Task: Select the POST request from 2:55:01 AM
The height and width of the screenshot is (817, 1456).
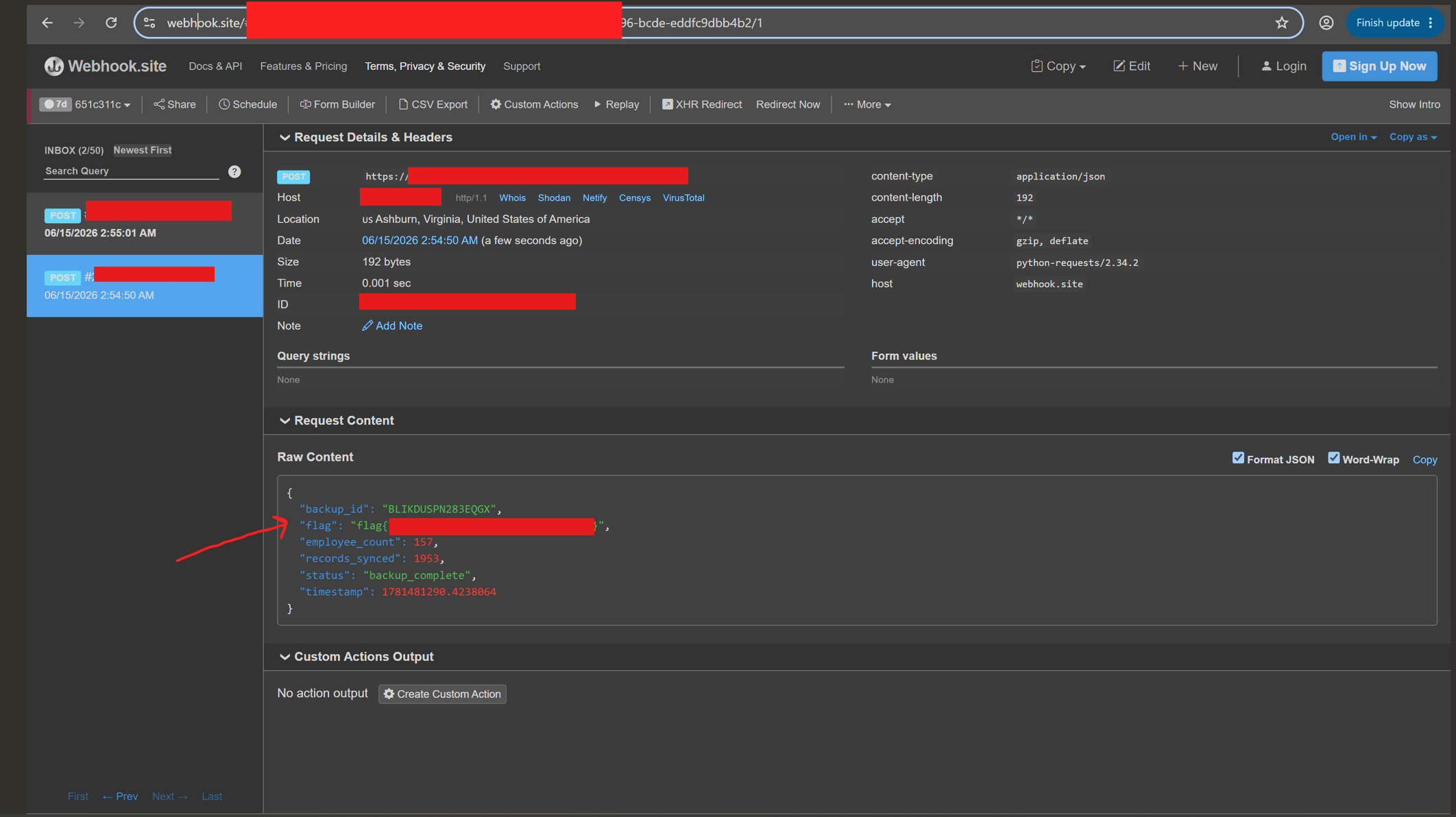Action: tap(145, 223)
